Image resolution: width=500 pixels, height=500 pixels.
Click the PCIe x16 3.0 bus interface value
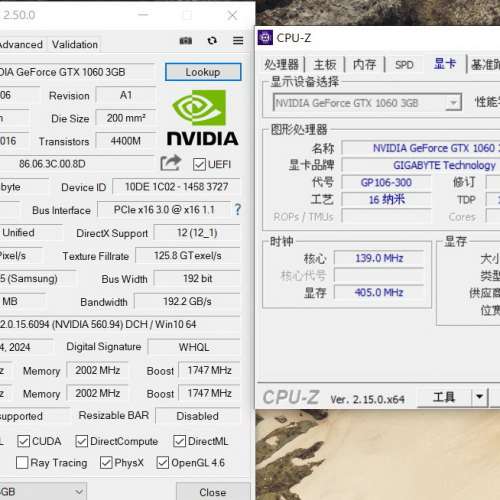pyautogui.click(x=164, y=210)
